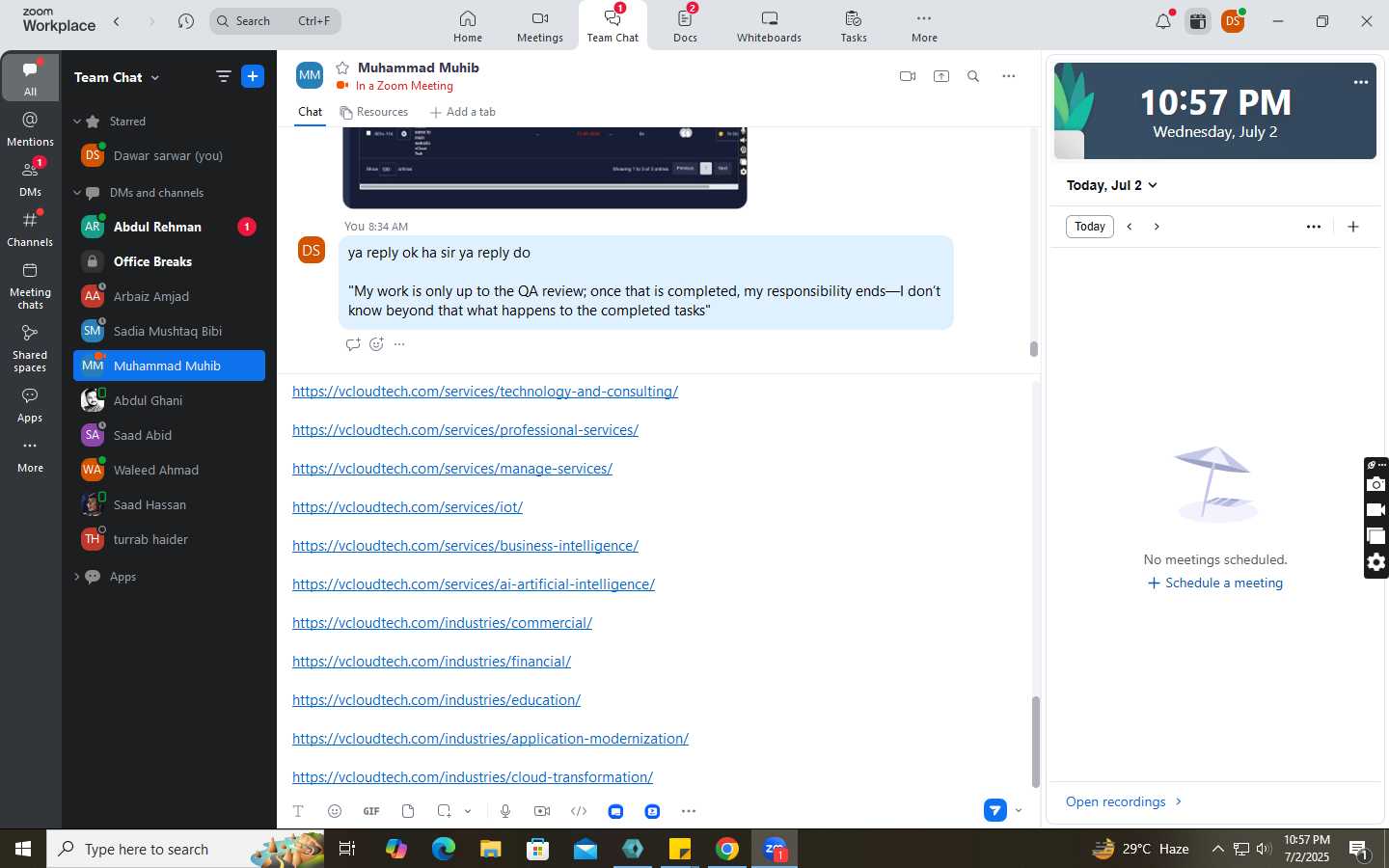Screen dimensions: 1389x868
Task: Click the chat message scrollbar
Action: tap(1034, 350)
